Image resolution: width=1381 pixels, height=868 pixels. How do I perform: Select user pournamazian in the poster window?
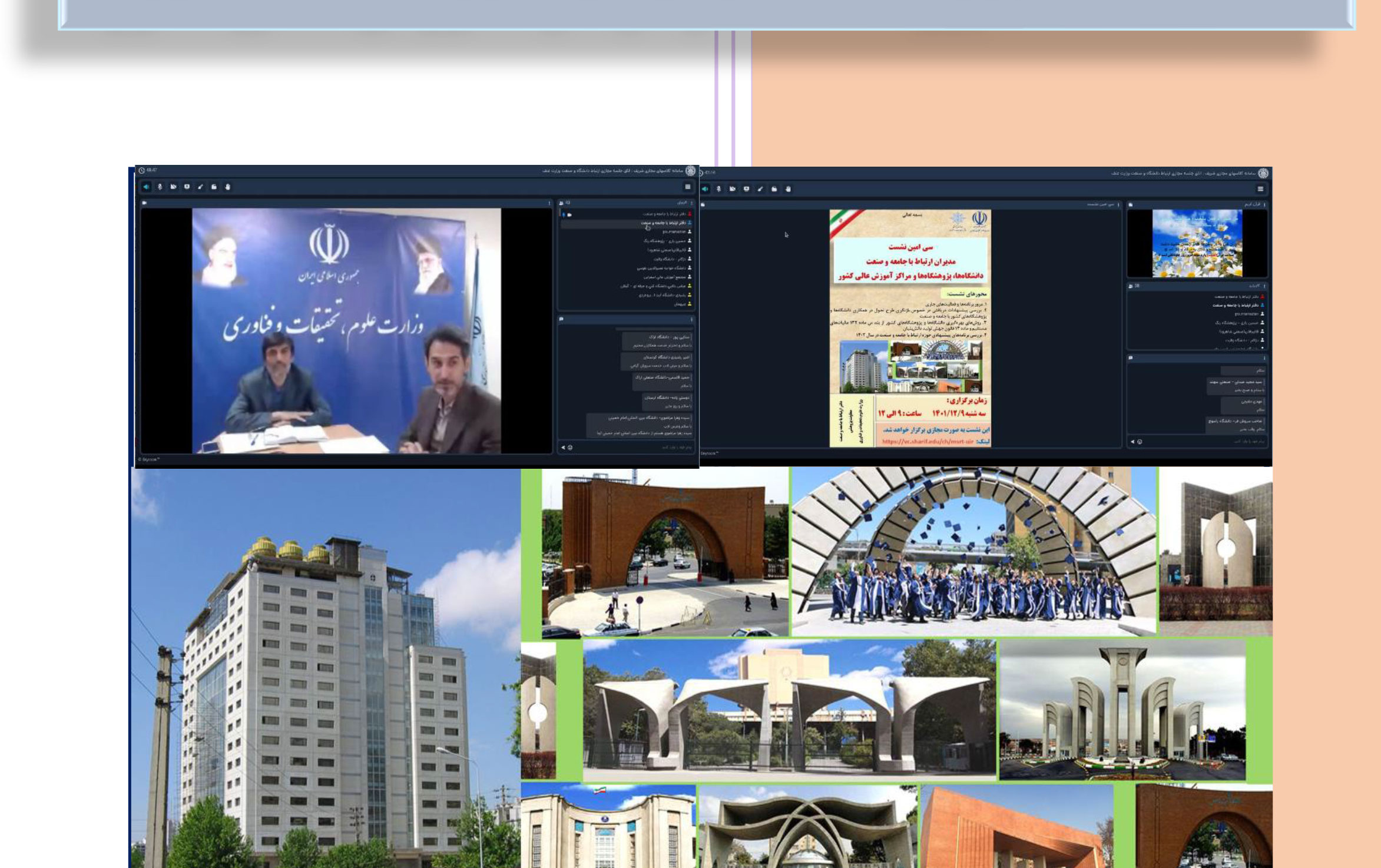[1248, 314]
